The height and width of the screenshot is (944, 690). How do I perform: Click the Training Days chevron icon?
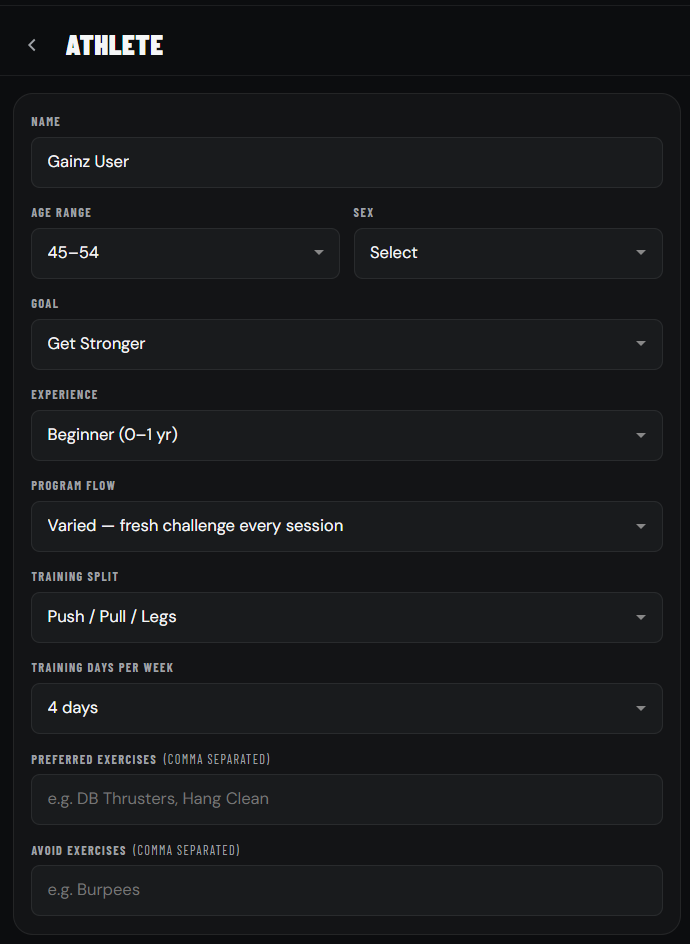point(640,708)
